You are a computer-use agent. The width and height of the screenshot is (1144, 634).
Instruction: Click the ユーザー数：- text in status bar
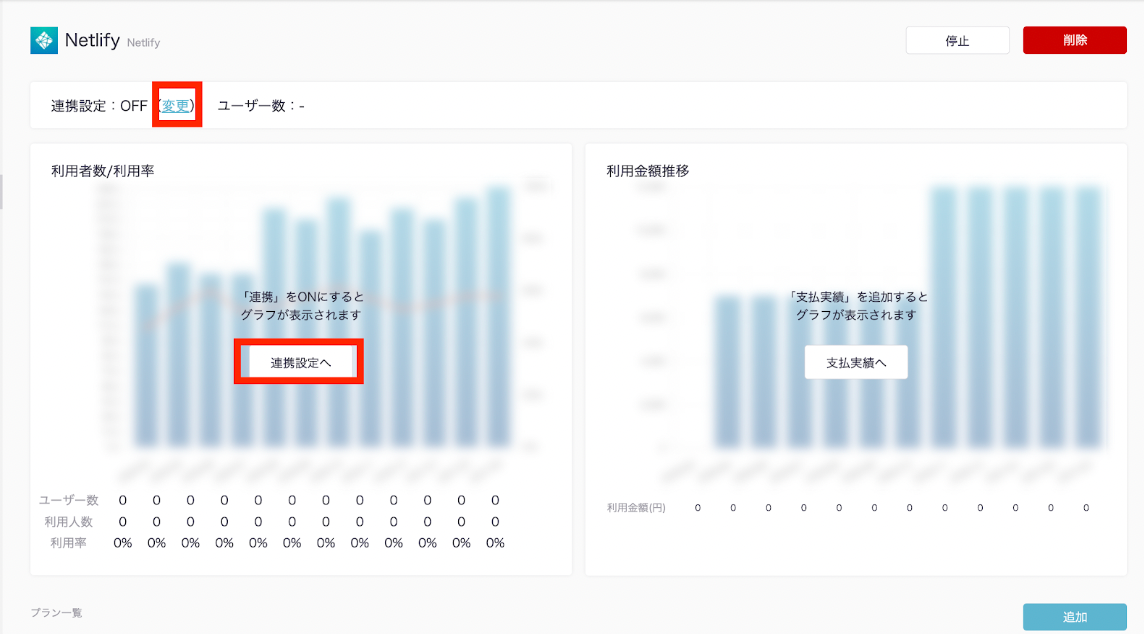coord(260,106)
